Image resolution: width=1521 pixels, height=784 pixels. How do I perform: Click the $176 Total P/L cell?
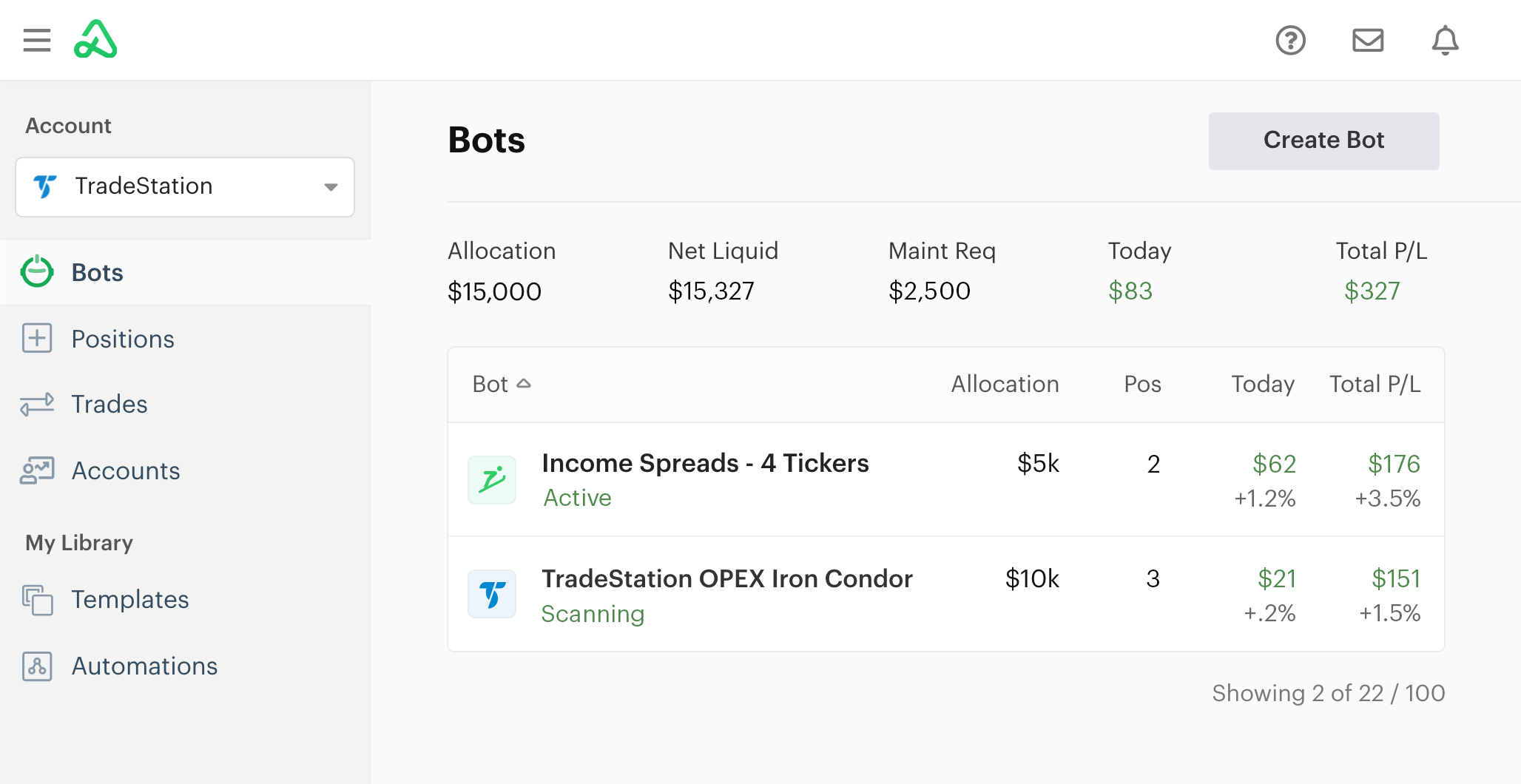click(x=1394, y=464)
